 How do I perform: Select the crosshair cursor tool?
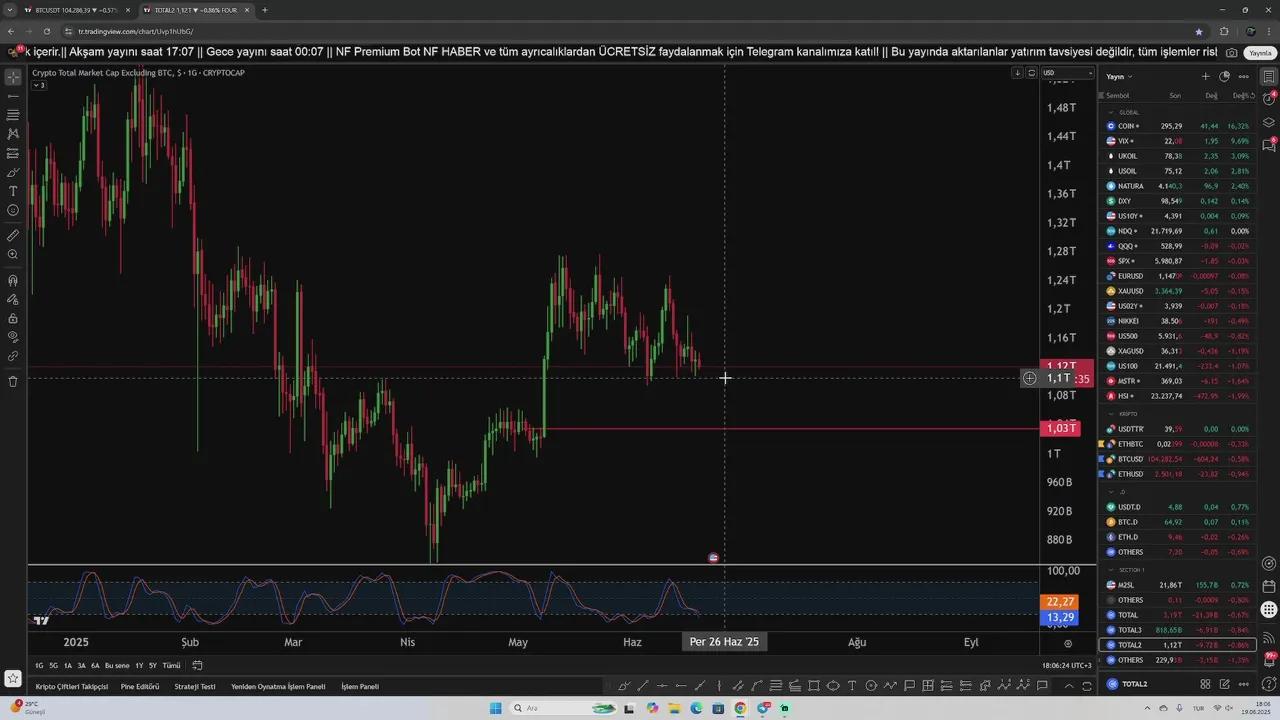(x=13, y=77)
